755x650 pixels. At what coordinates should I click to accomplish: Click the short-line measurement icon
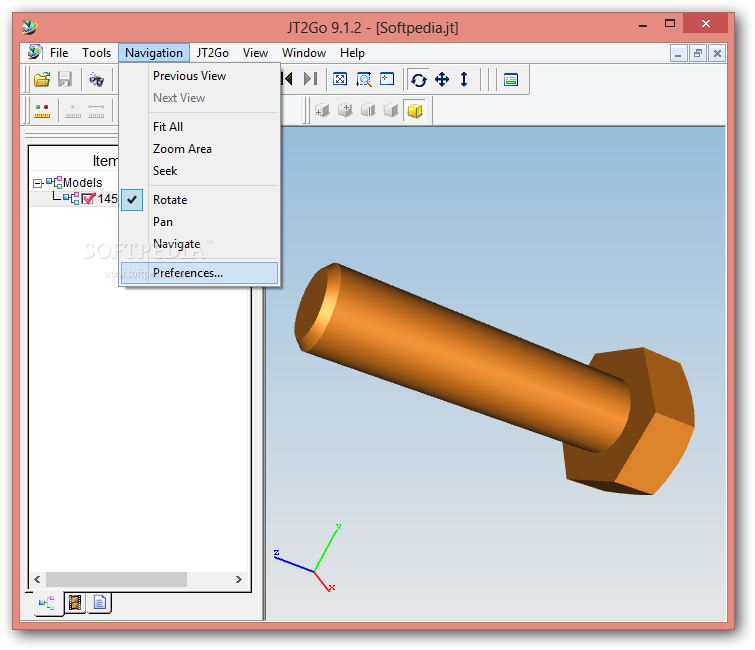point(73,111)
